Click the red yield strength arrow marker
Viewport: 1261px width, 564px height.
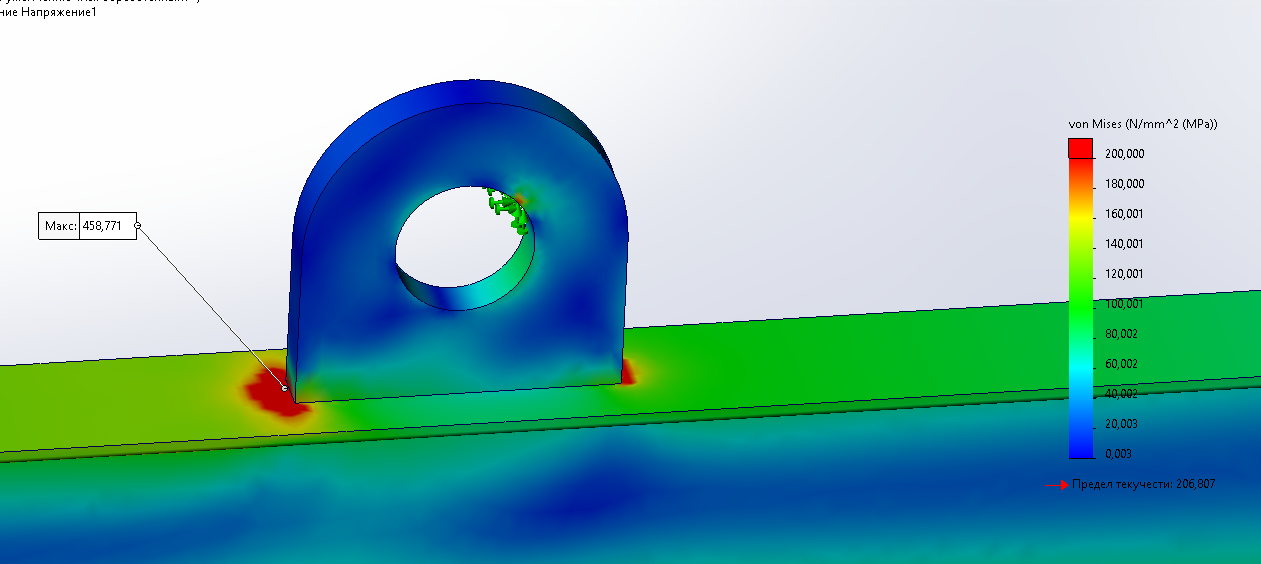(1064, 484)
